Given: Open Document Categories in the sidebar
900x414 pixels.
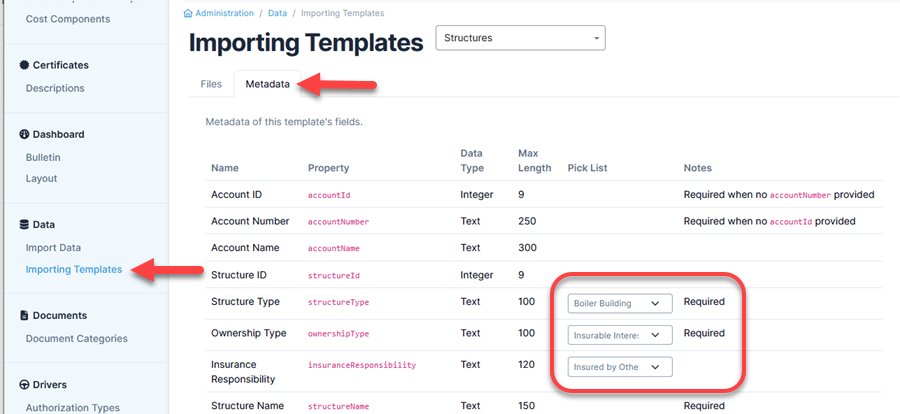Looking at the screenshot, I should 76,339.
